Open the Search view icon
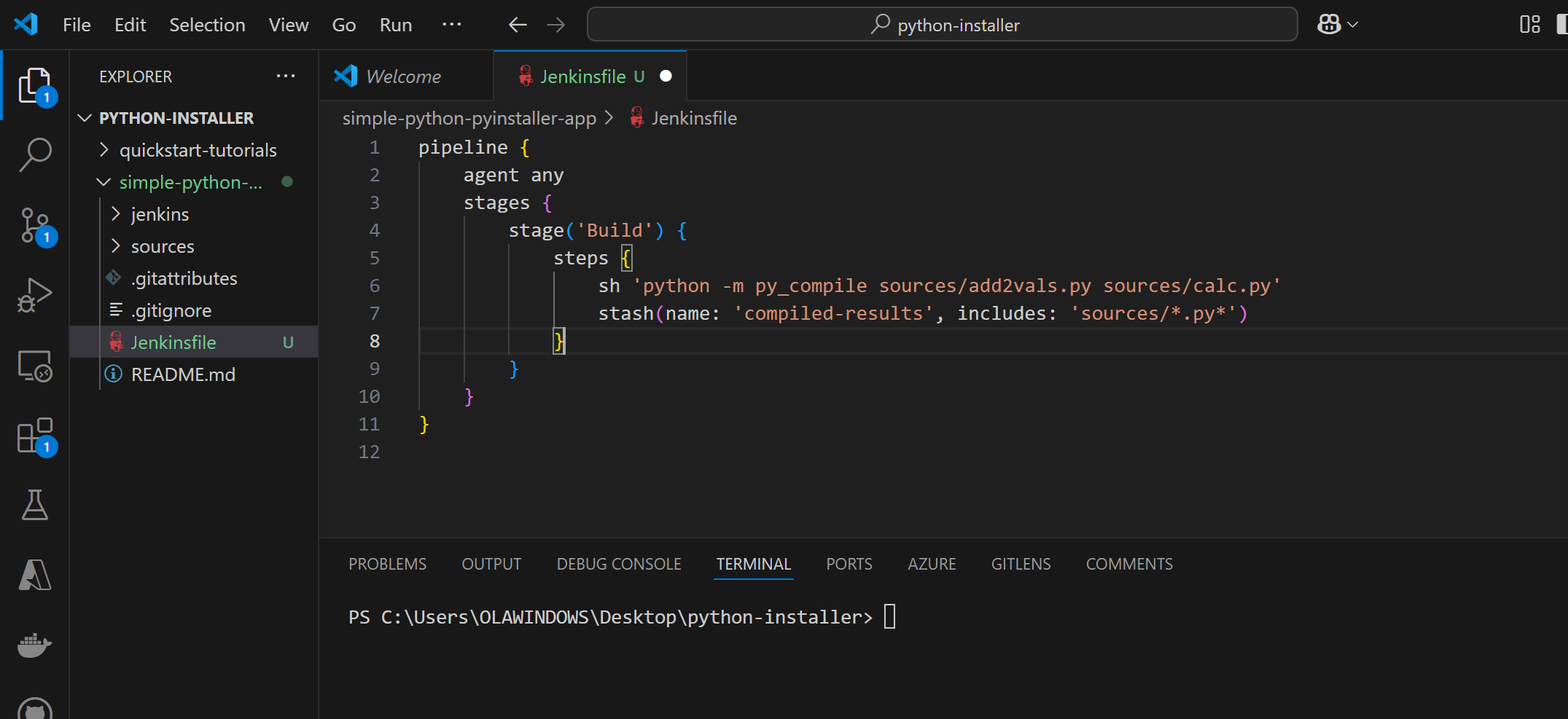Viewport: 1568px width, 719px height. point(34,155)
